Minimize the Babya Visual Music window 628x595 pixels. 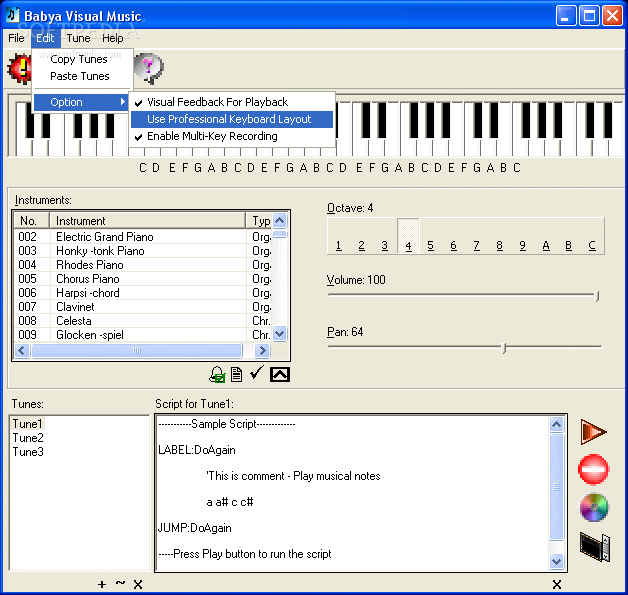[x=566, y=16]
